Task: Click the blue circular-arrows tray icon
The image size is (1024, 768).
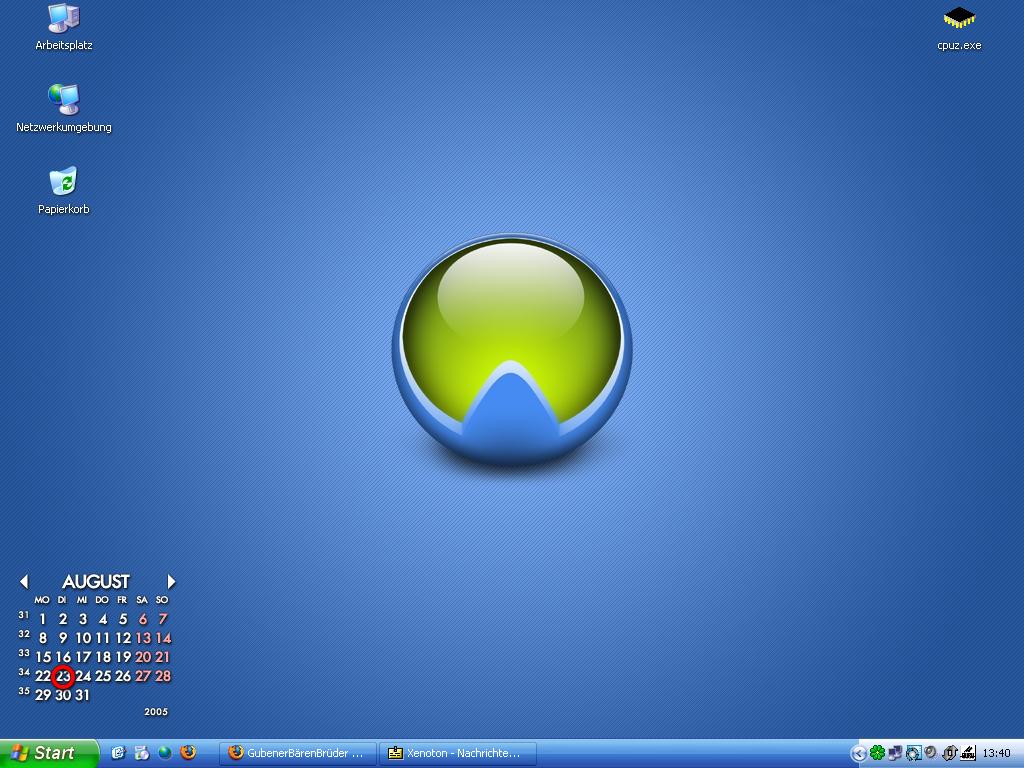Action: point(913,753)
